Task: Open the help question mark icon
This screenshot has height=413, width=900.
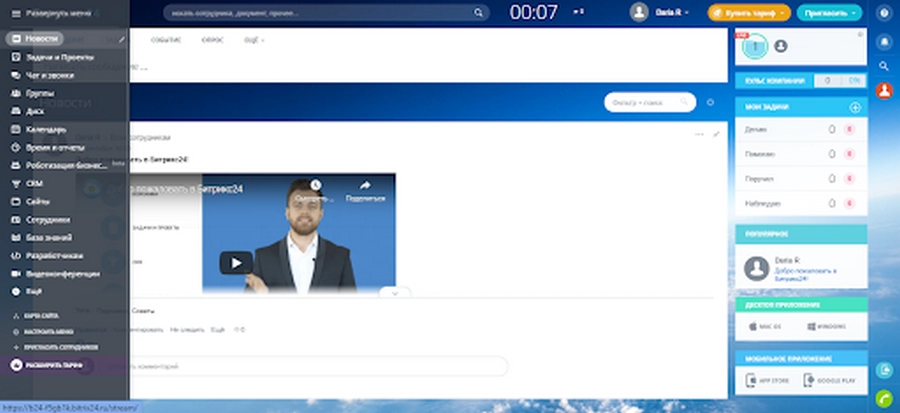Action: pos(884,13)
